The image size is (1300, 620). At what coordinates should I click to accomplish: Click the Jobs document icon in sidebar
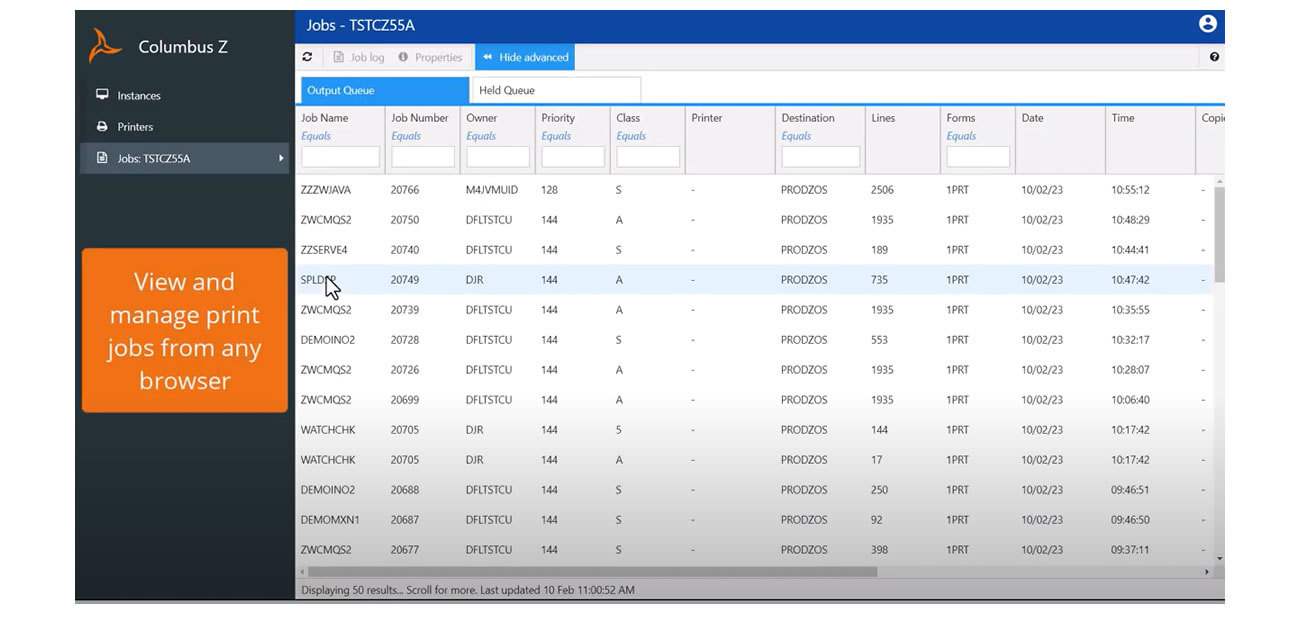coord(101,158)
